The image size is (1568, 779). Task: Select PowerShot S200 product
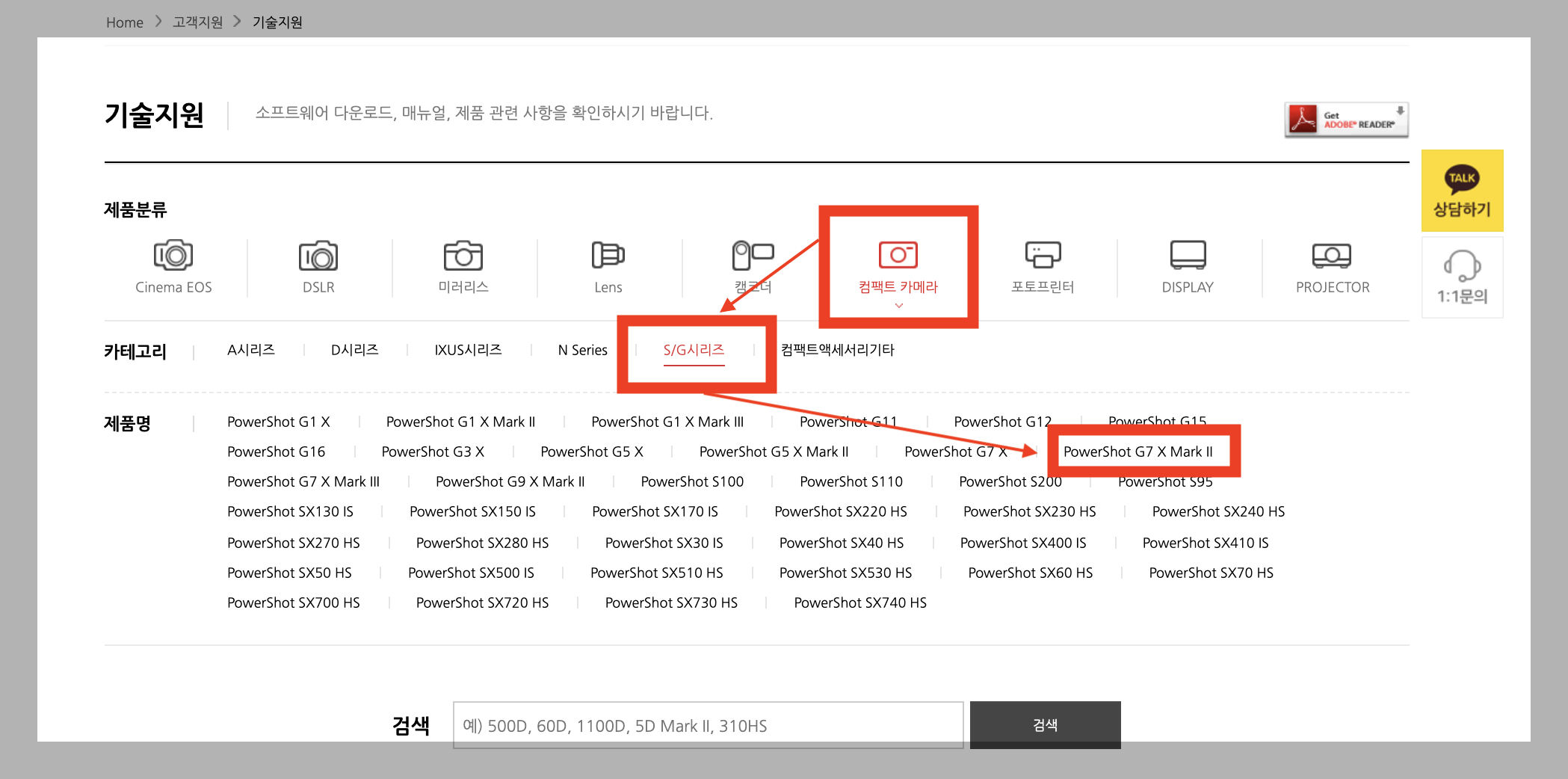(x=1010, y=481)
